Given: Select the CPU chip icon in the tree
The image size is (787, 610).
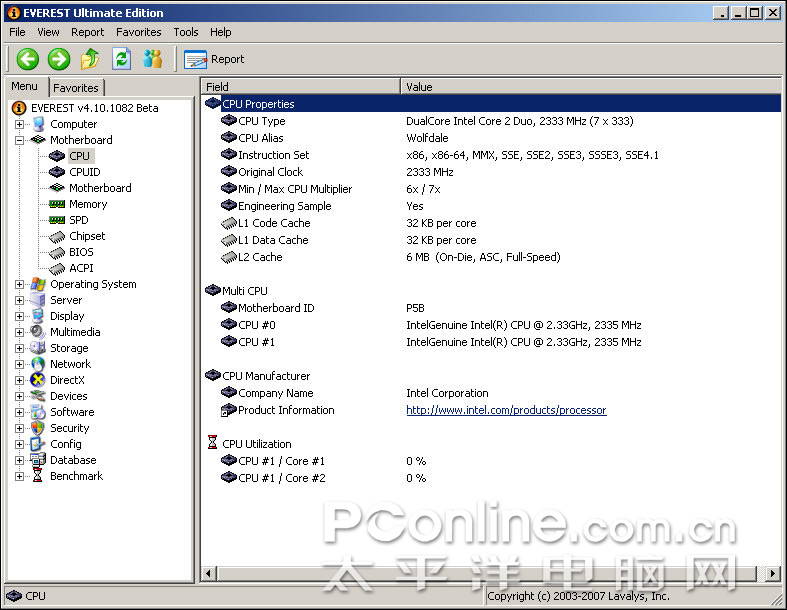Looking at the screenshot, I should tap(57, 156).
